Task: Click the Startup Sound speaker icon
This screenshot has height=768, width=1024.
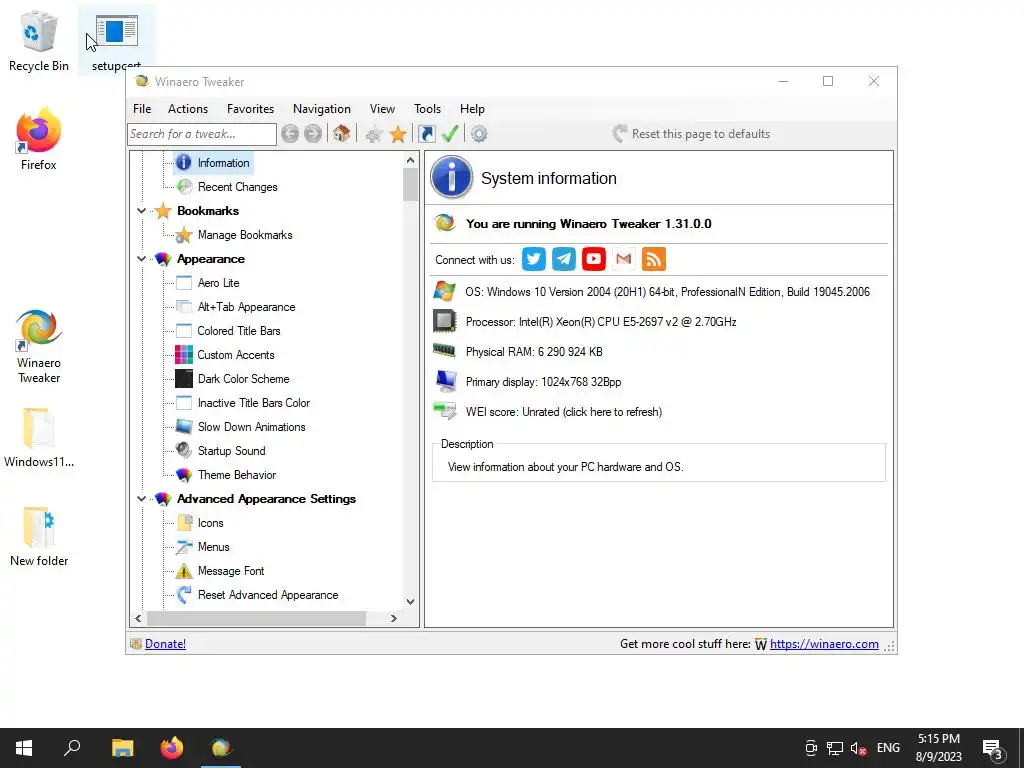Action: tap(184, 451)
